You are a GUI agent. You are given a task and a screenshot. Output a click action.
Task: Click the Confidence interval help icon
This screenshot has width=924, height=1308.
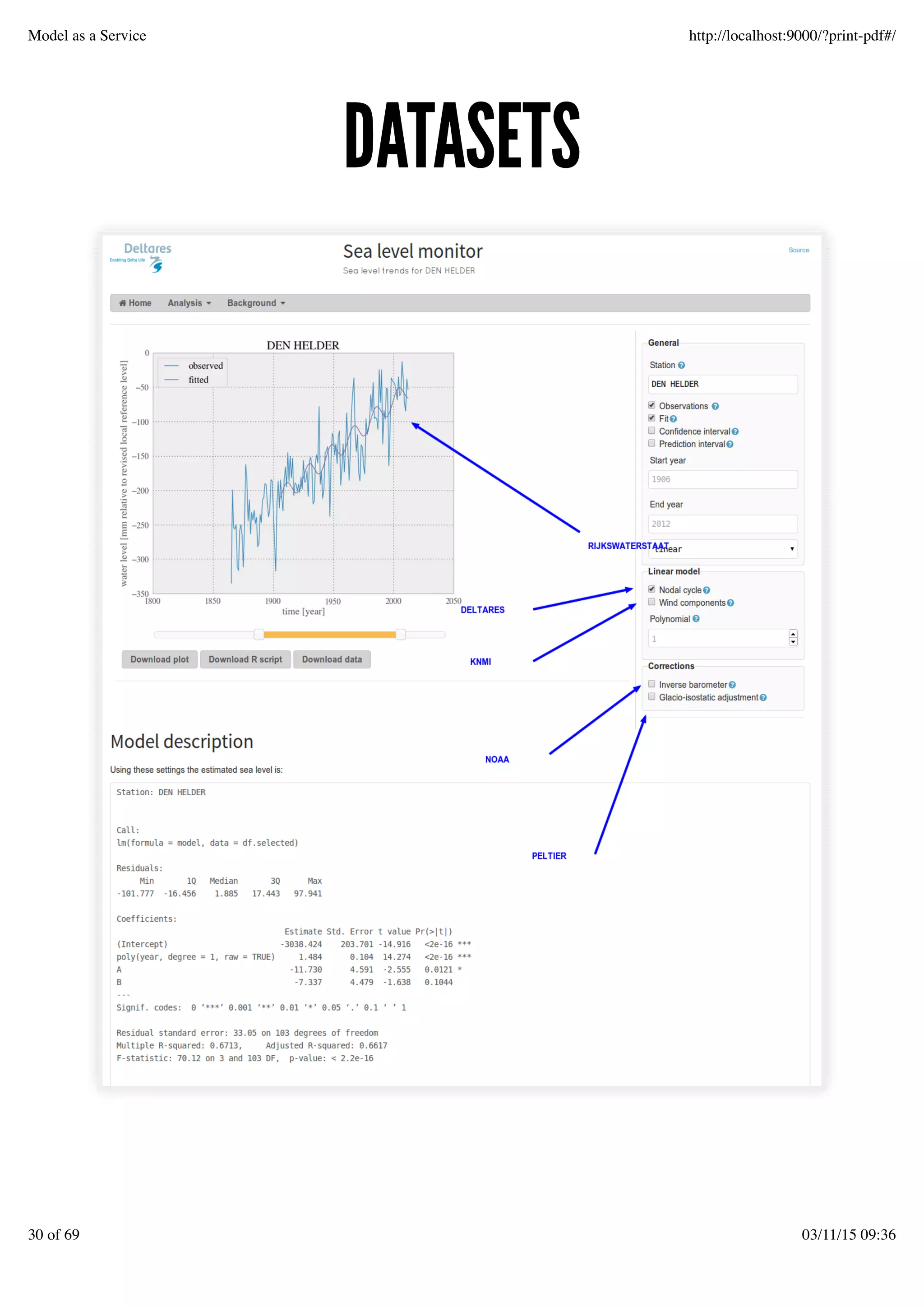[x=735, y=432]
